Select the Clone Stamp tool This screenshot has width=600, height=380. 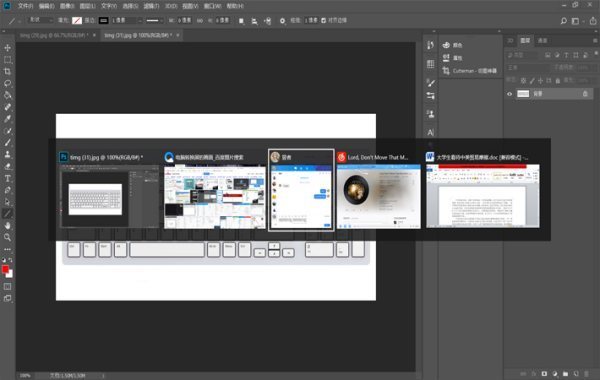[7, 155]
